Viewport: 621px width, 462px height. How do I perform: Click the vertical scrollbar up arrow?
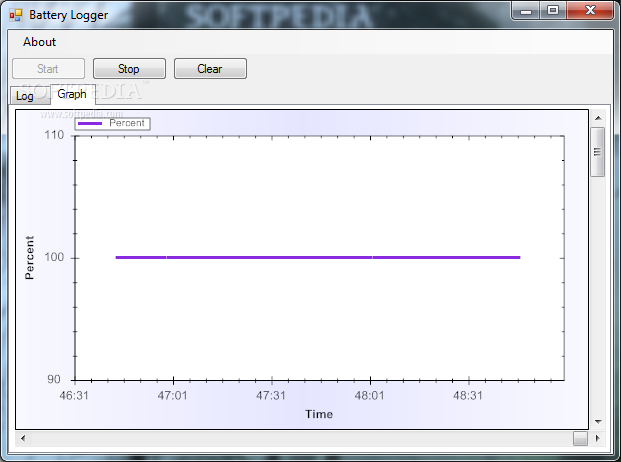tap(598, 118)
